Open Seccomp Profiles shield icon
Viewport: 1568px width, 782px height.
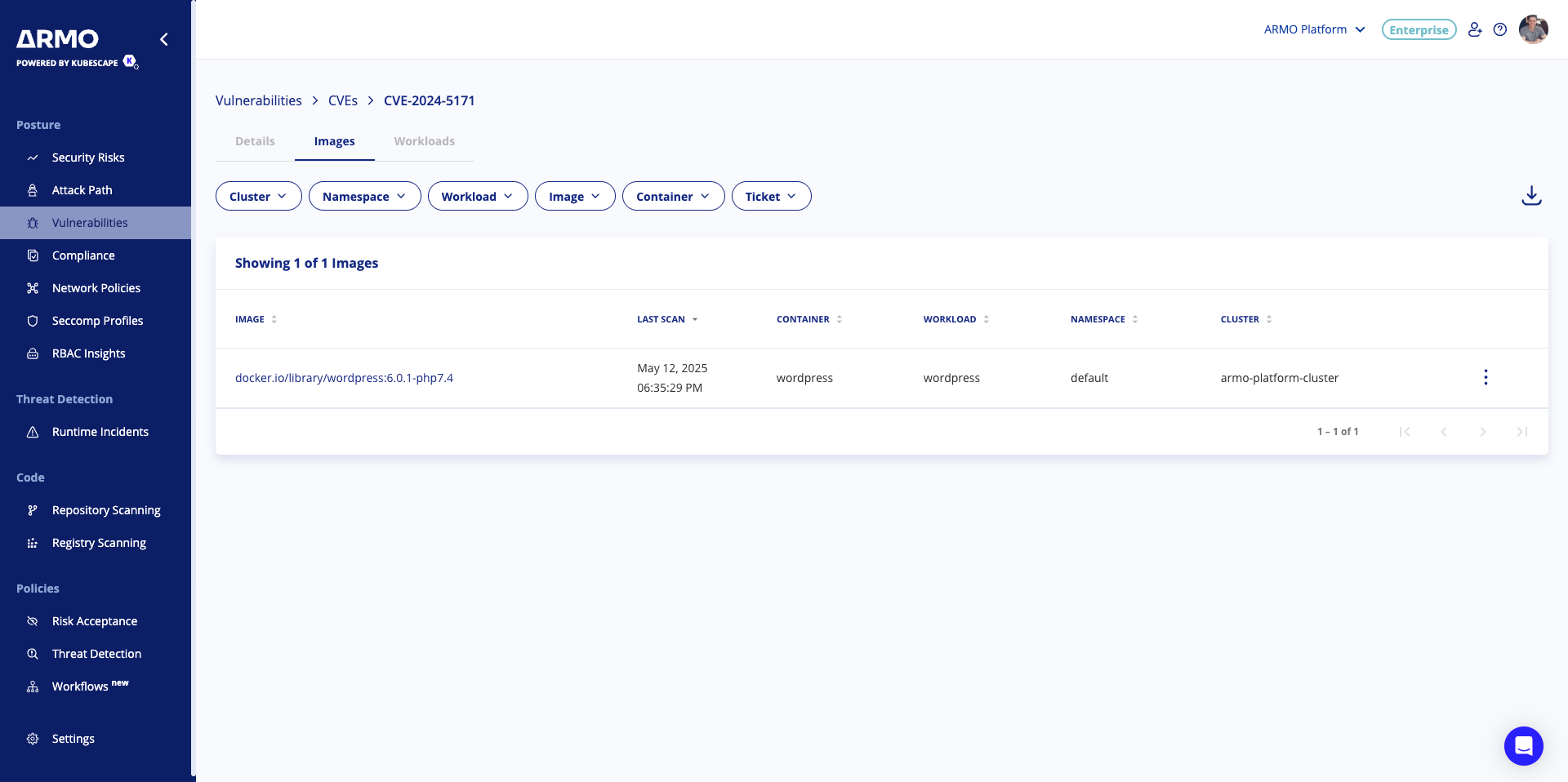tap(33, 321)
